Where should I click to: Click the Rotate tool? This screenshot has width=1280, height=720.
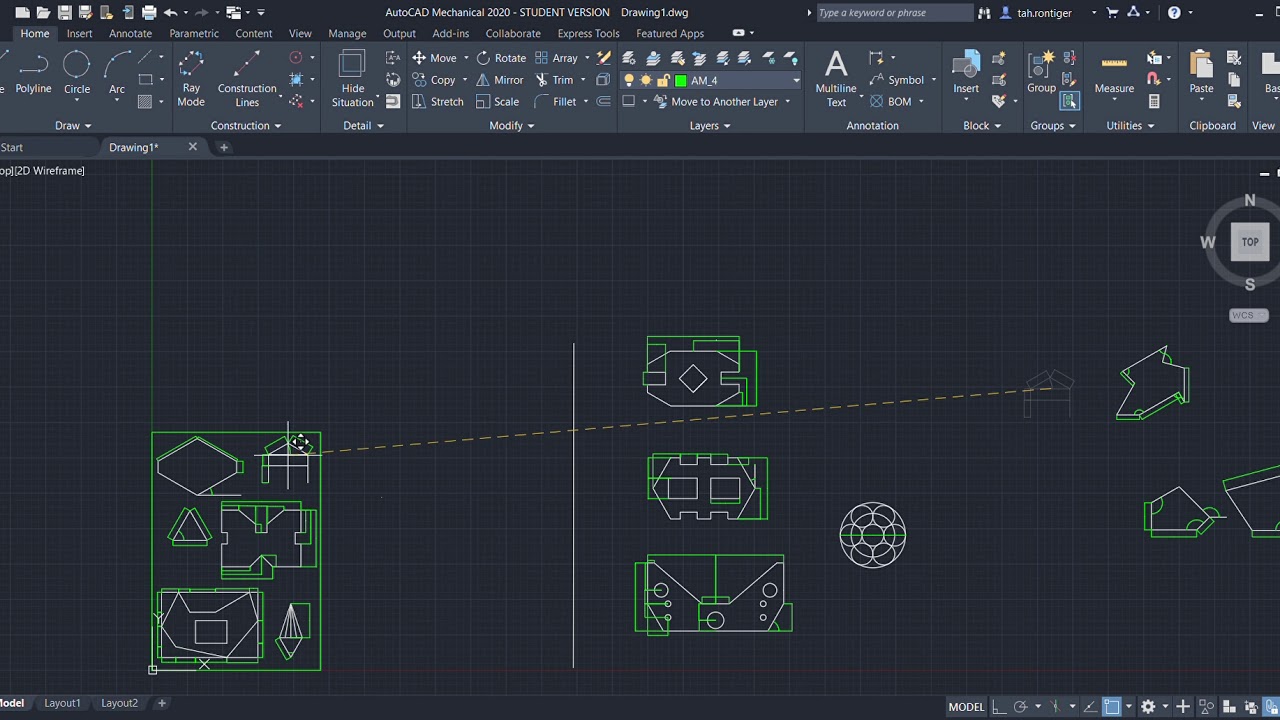pos(501,58)
